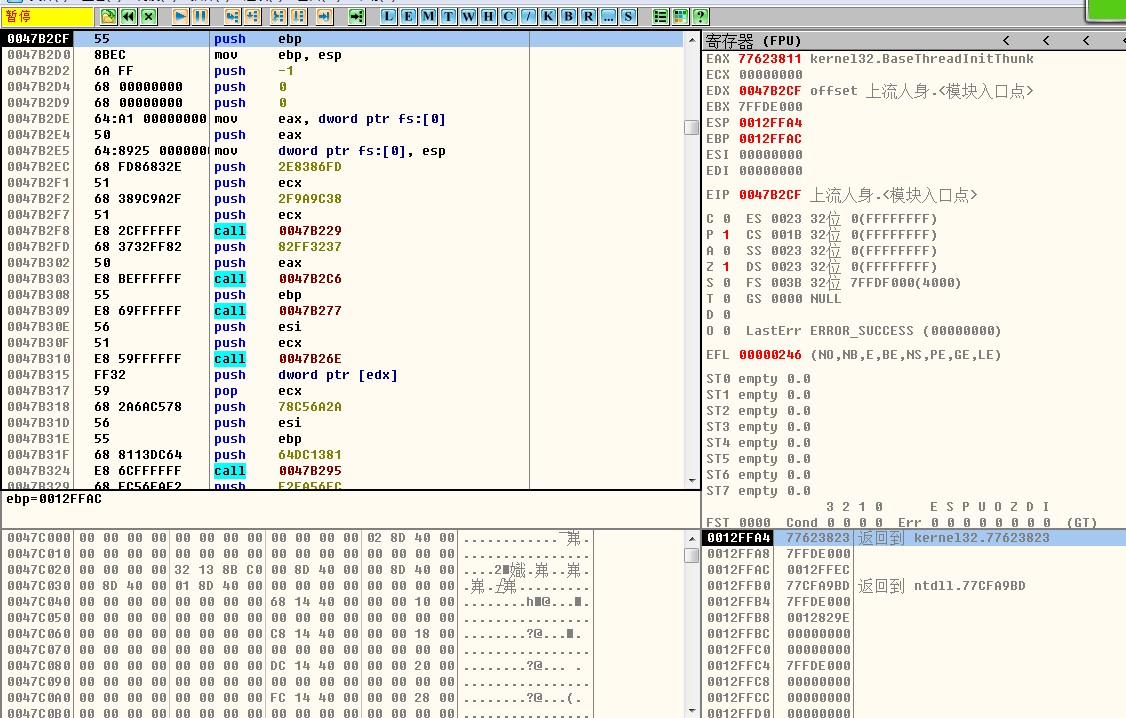Viewport: 1126px width, 718px height.
Task: Show Executable modules with E button
Action: 408,16
